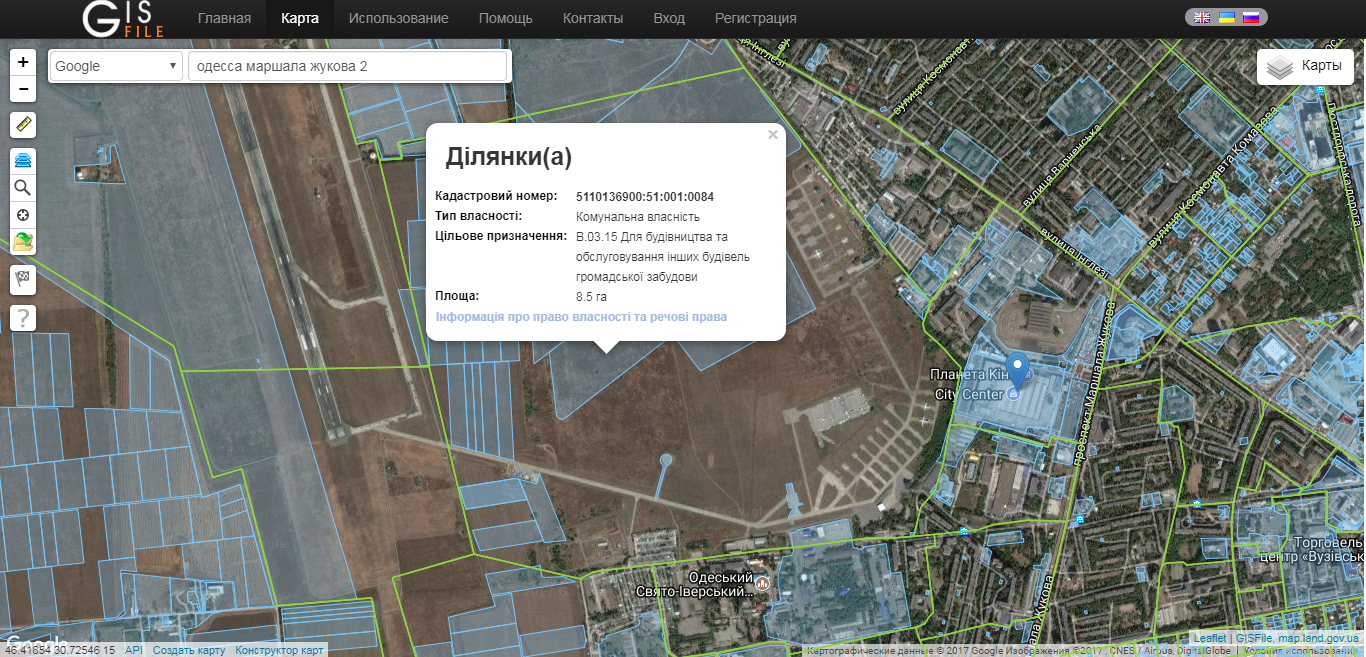Open the Регистрация page

755,19
